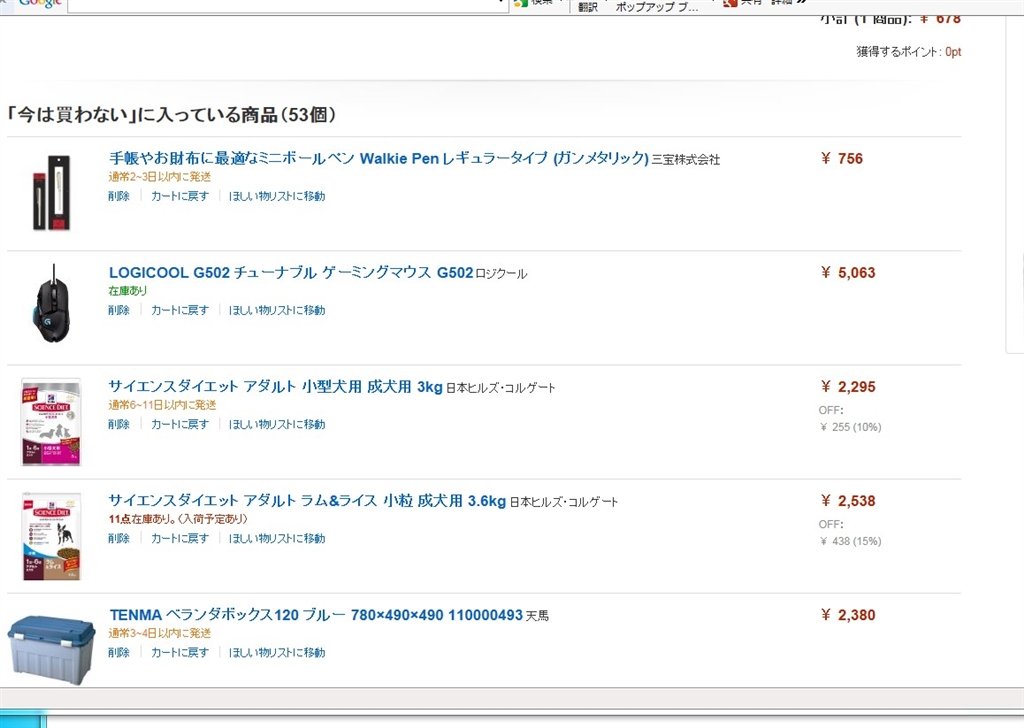Screen dimensions: 1024x728
Task: Return Science Diet 3kg to cart
Action: point(180,424)
